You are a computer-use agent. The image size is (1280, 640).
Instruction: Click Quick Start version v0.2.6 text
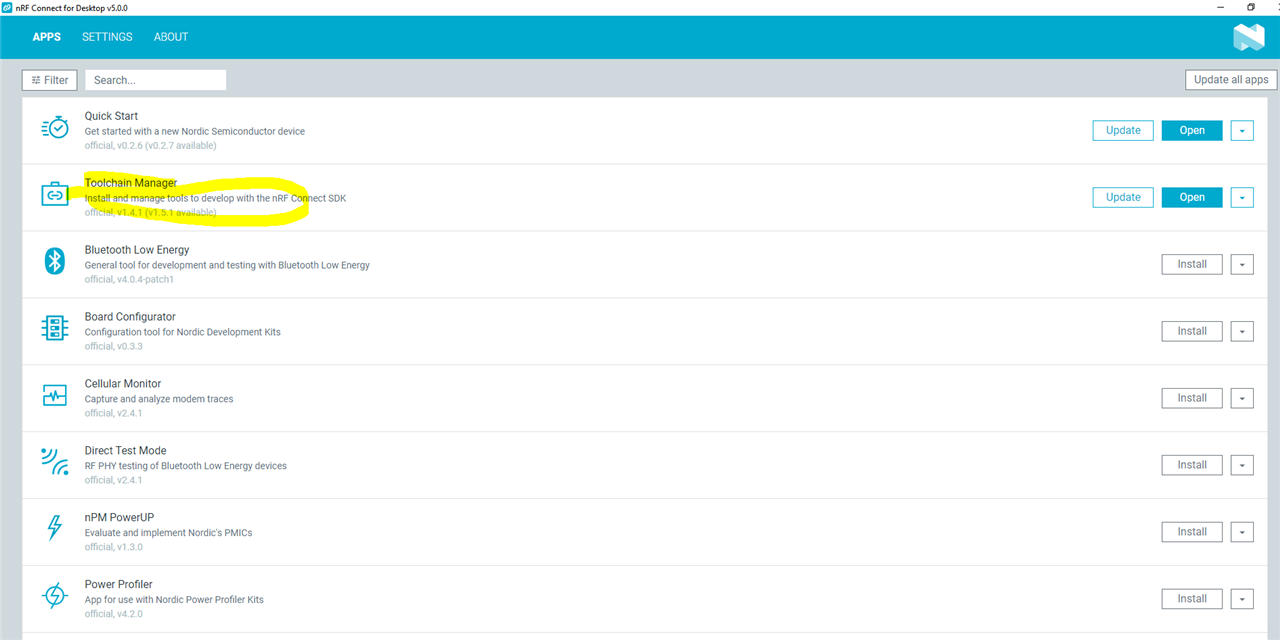[150, 145]
